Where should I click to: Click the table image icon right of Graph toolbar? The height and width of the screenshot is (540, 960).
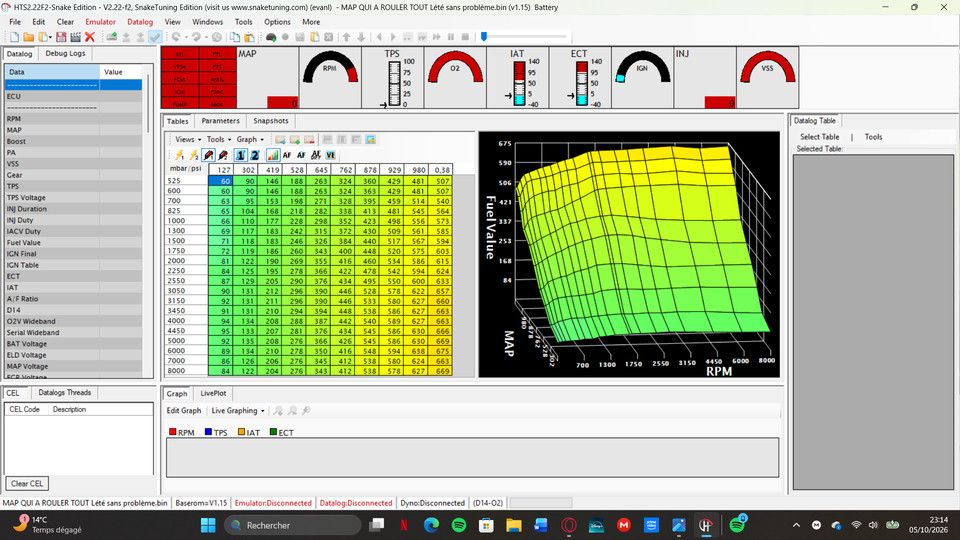(x=370, y=140)
